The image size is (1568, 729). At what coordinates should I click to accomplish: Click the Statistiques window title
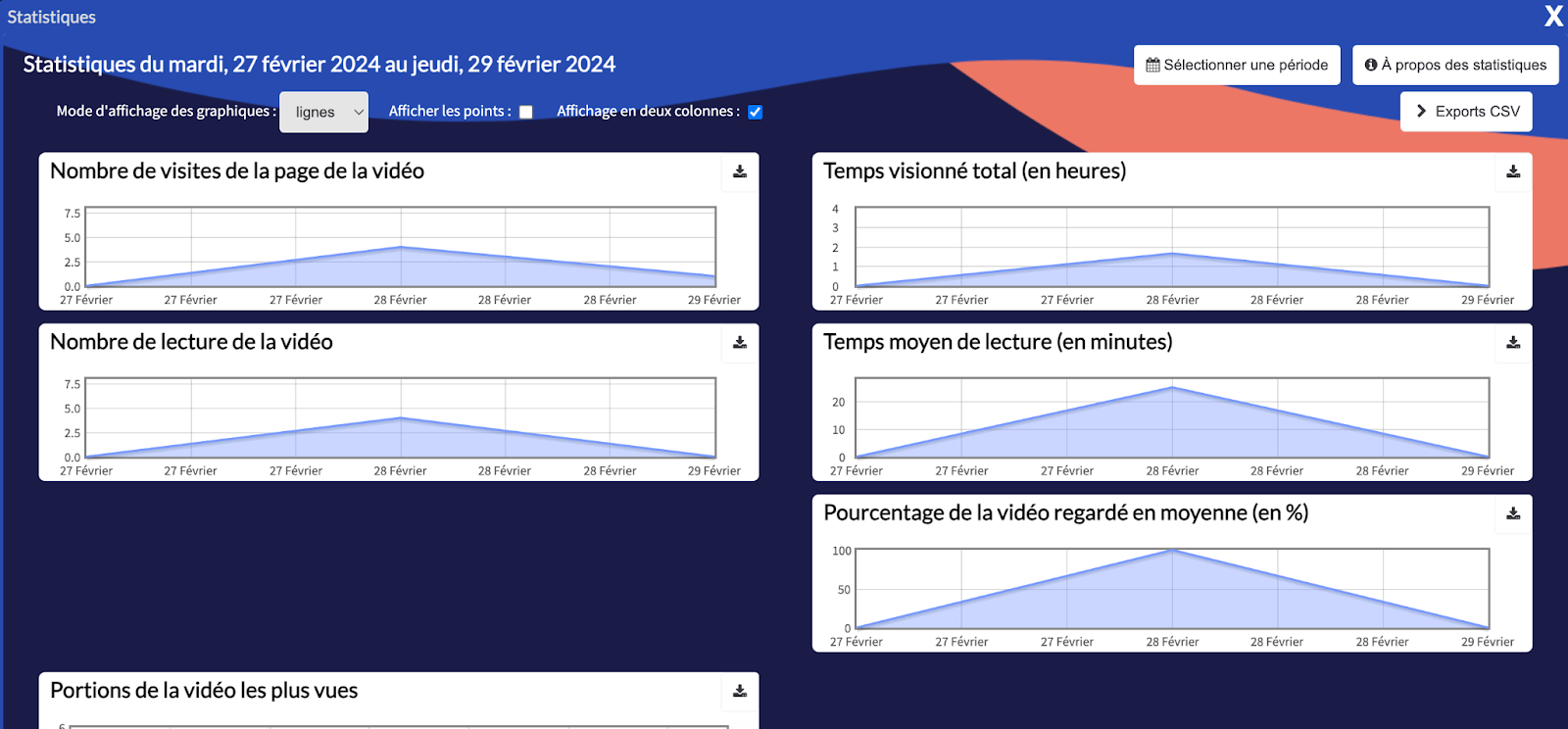point(52,17)
